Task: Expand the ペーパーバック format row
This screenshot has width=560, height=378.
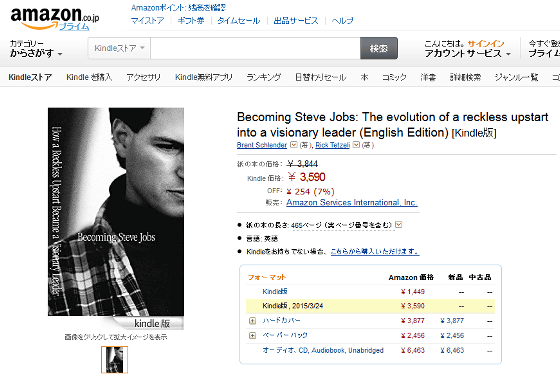Action: 252,335
